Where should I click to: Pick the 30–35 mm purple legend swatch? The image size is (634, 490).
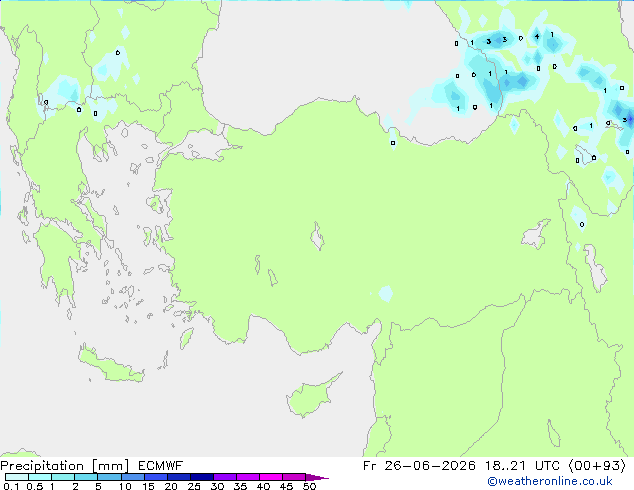click(x=224, y=477)
